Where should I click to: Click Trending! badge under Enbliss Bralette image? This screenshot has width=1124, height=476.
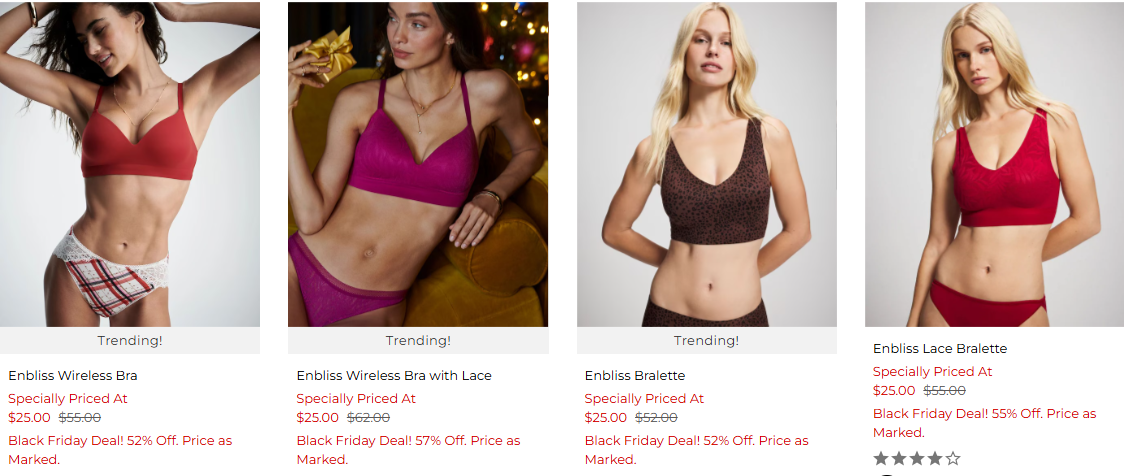coord(707,341)
